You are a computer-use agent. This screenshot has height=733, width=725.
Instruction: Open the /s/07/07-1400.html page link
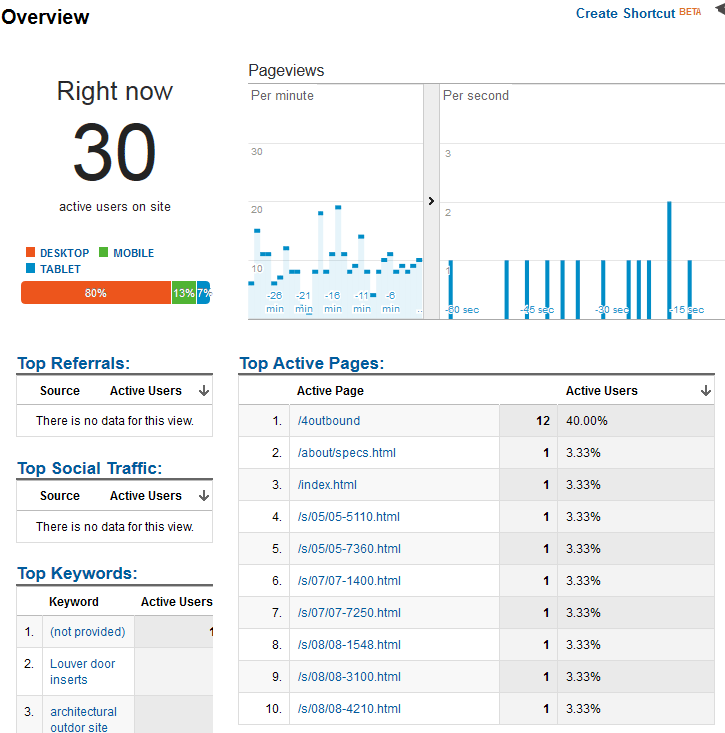pos(349,581)
